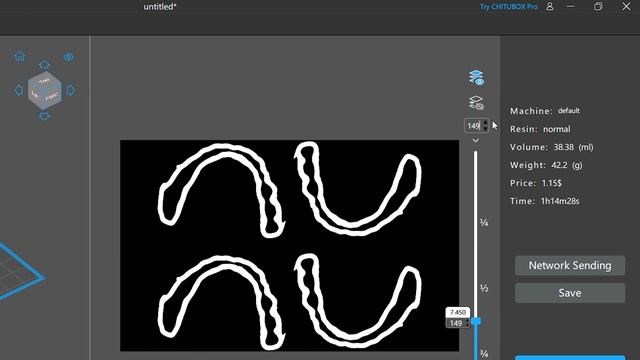Minimize the CHITUBOX window
Image resolution: width=640 pixels, height=360 pixels.
pyautogui.click(x=570, y=7)
